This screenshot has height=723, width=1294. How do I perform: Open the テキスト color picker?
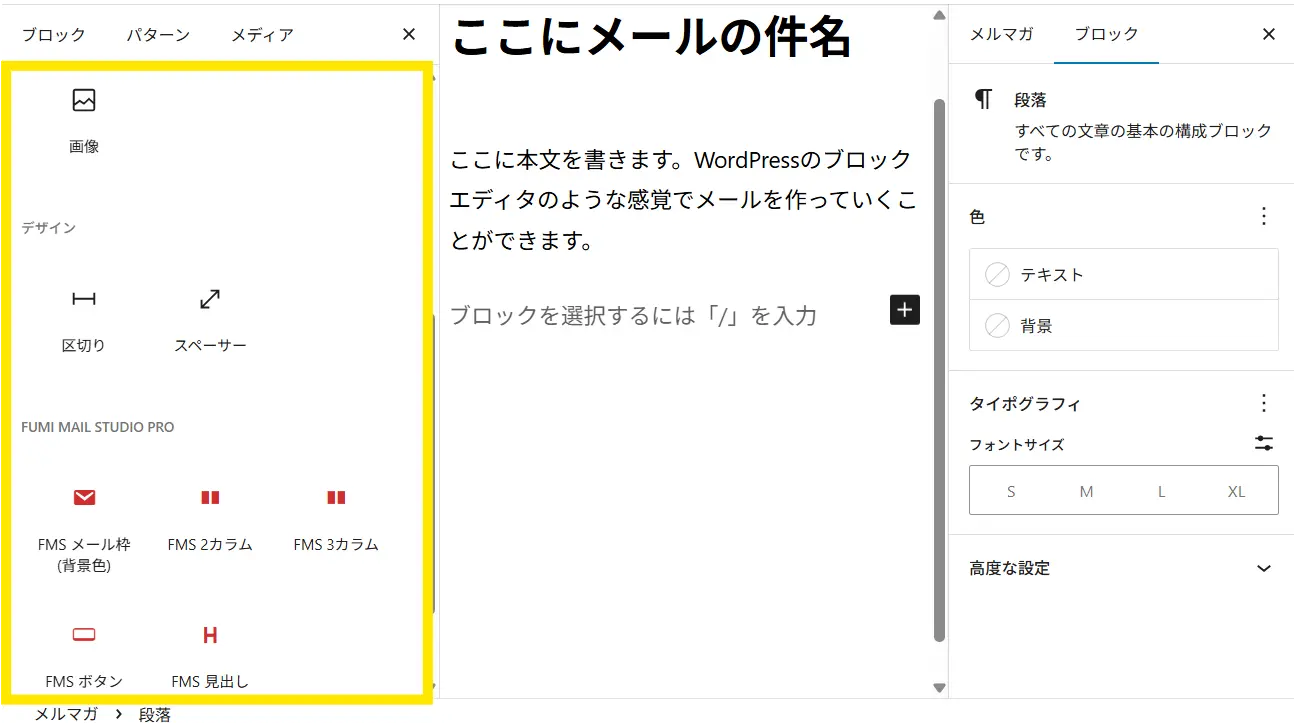1123,275
